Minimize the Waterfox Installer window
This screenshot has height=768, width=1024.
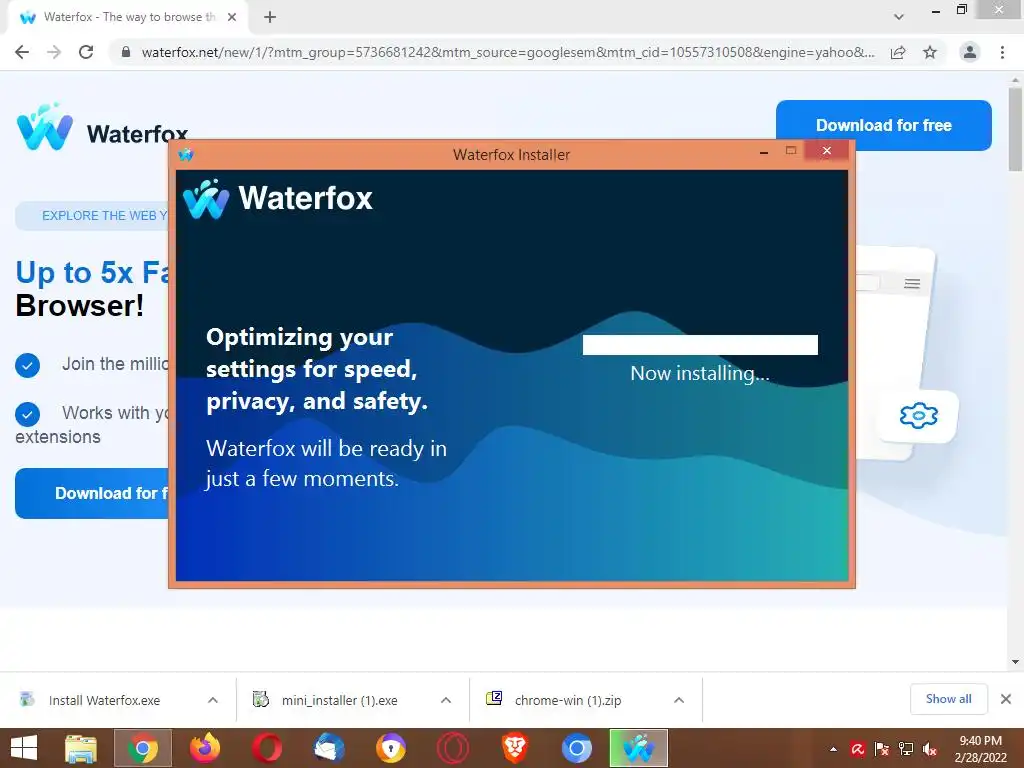click(763, 152)
